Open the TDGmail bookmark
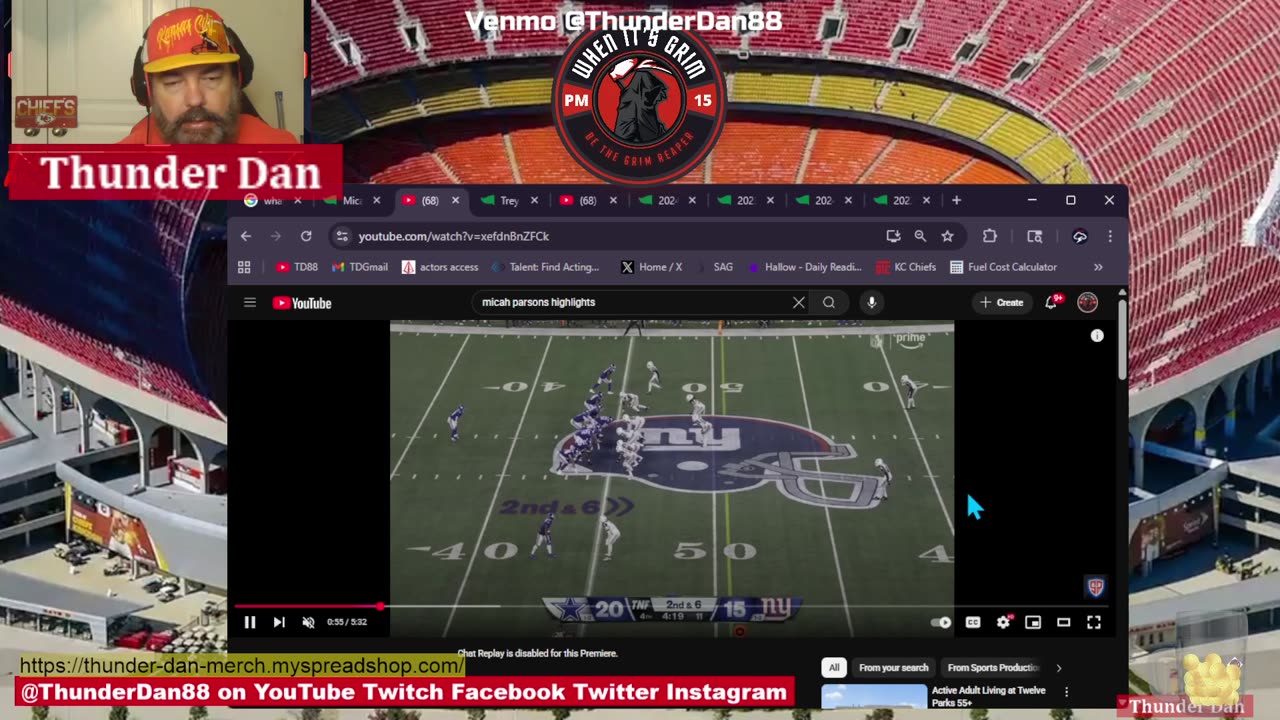This screenshot has height=720, width=1280. (x=360, y=267)
